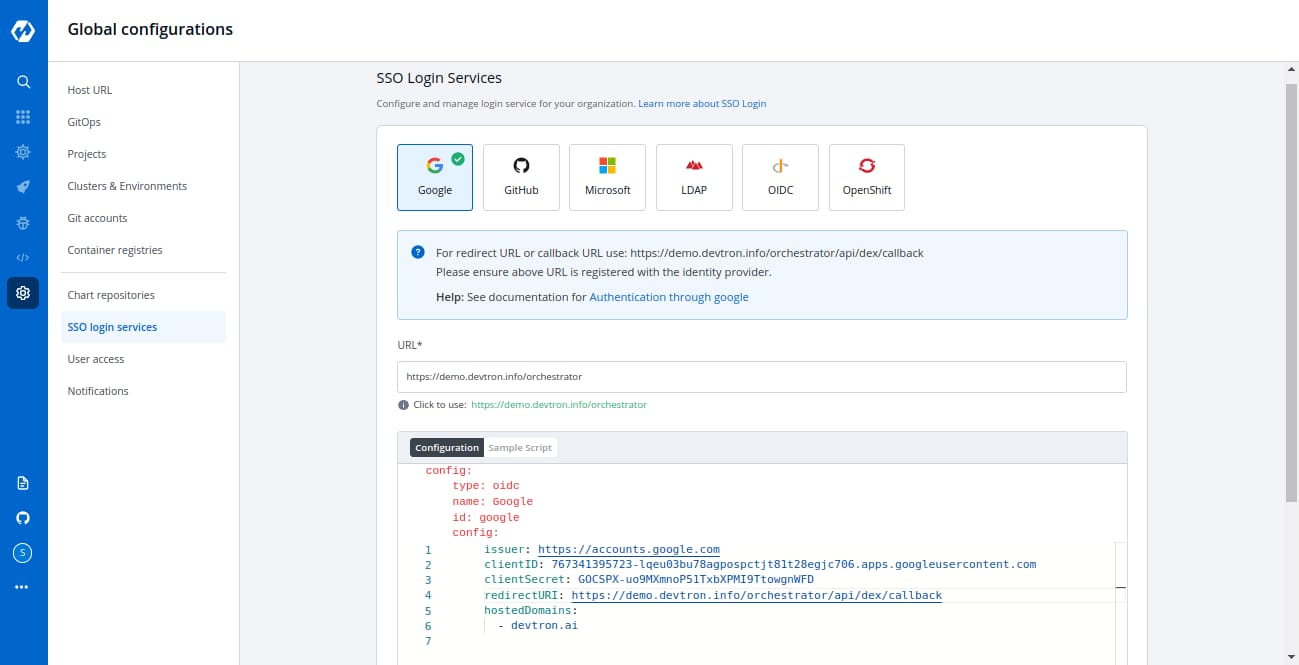Open 'Authentication through google' documentation link
The width and height of the screenshot is (1299, 665).
click(x=668, y=297)
